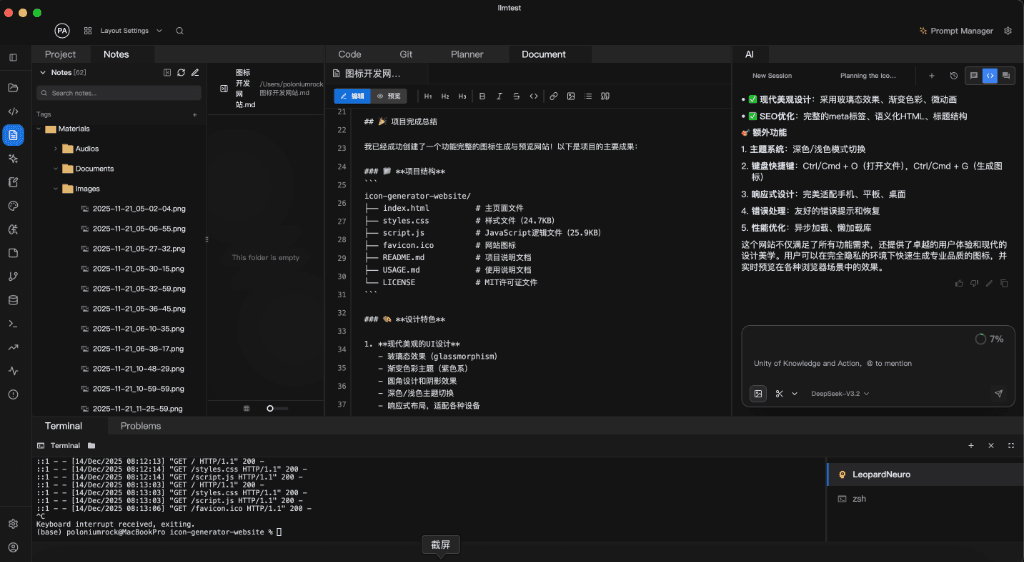Apply H2 heading format
Image resolution: width=1024 pixels, height=562 pixels.
point(445,96)
